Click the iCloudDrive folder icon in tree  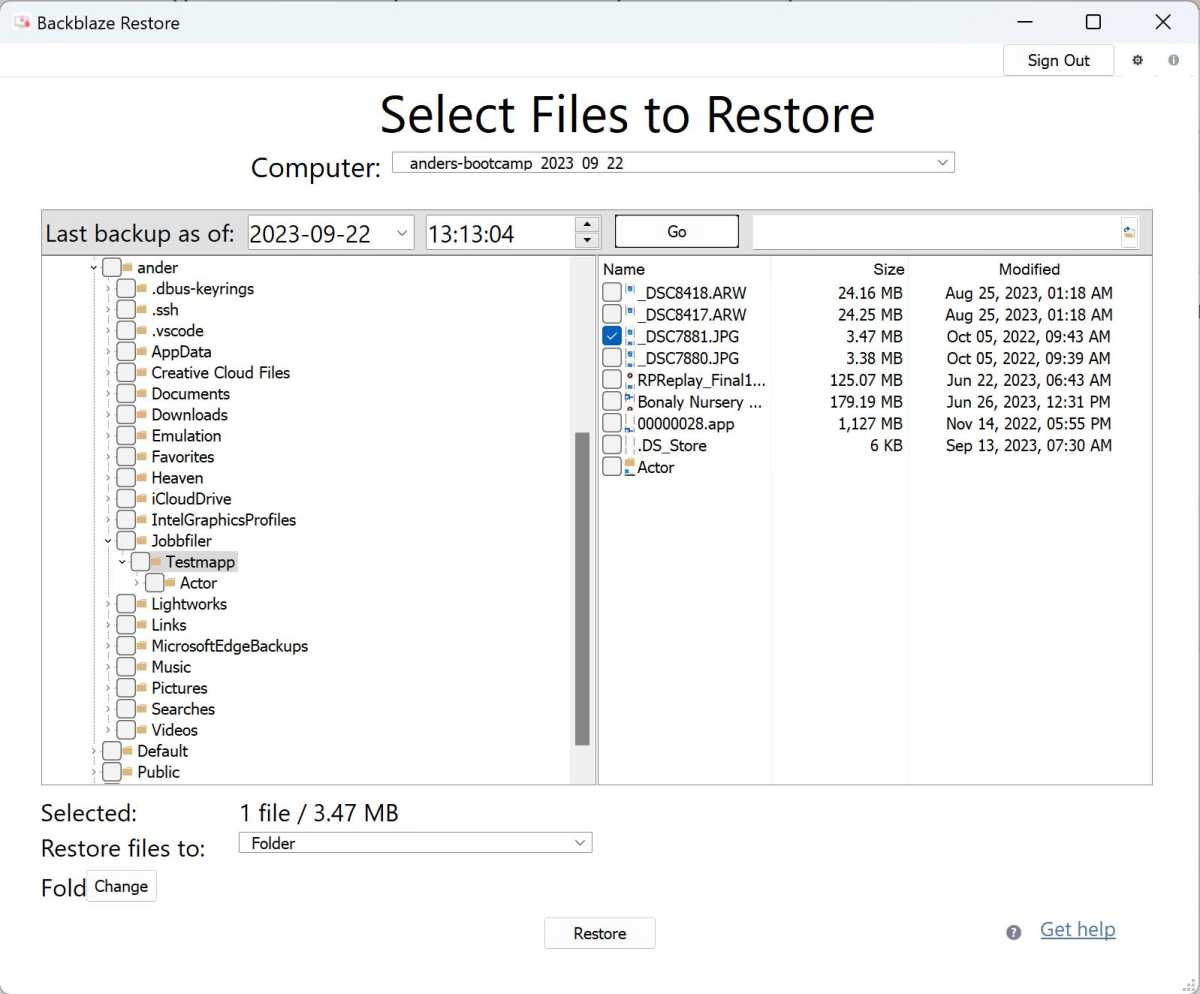pyautogui.click(x=142, y=499)
